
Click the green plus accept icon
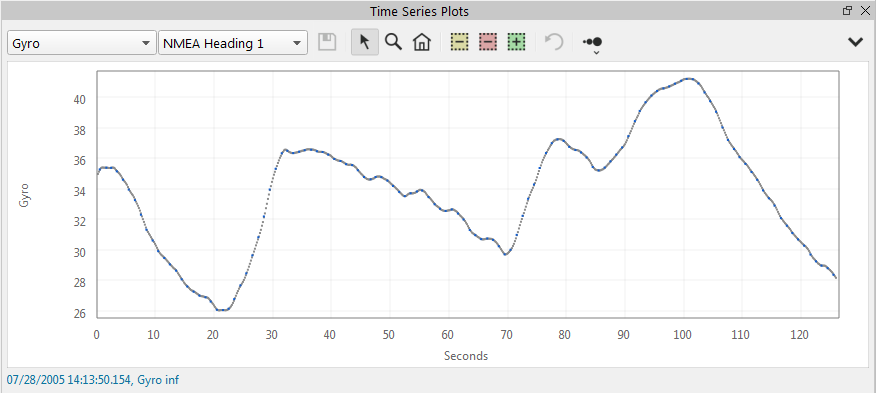[517, 42]
